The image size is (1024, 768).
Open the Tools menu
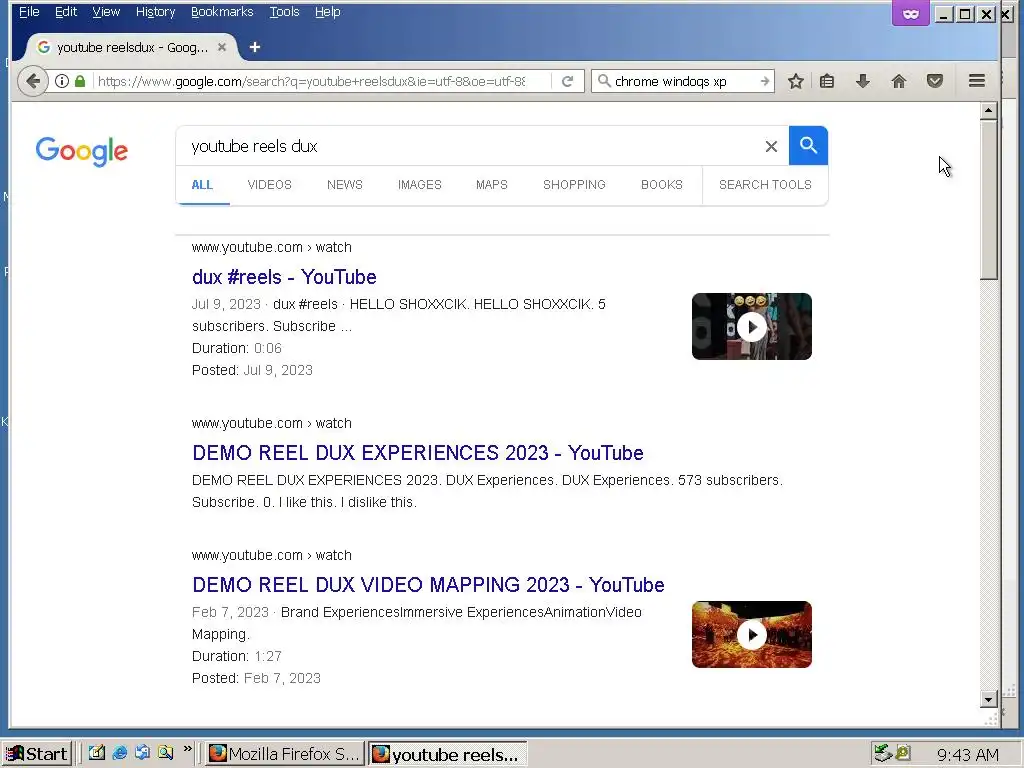pyautogui.click(x=284, y=12)
